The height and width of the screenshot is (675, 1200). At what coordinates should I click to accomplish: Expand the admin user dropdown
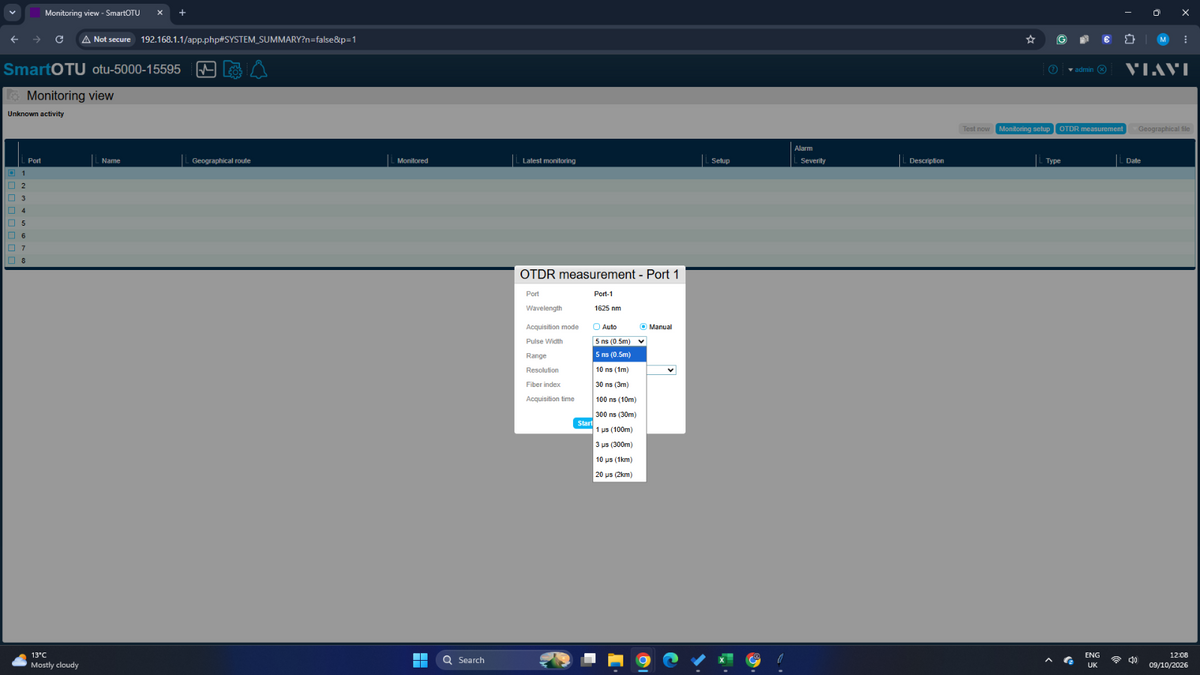[x=1081, y=70]
